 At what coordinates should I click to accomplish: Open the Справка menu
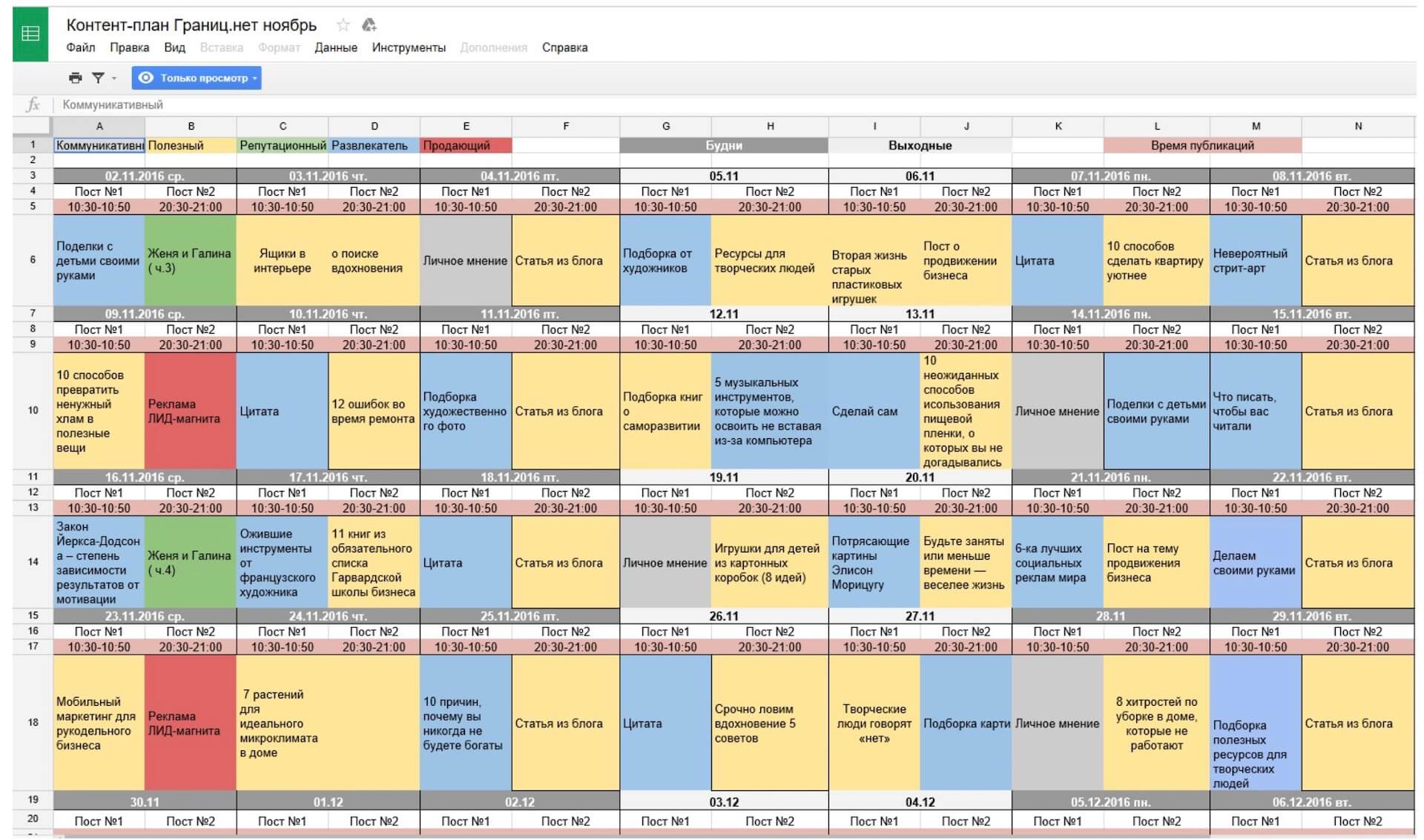(x=564, y=47)
